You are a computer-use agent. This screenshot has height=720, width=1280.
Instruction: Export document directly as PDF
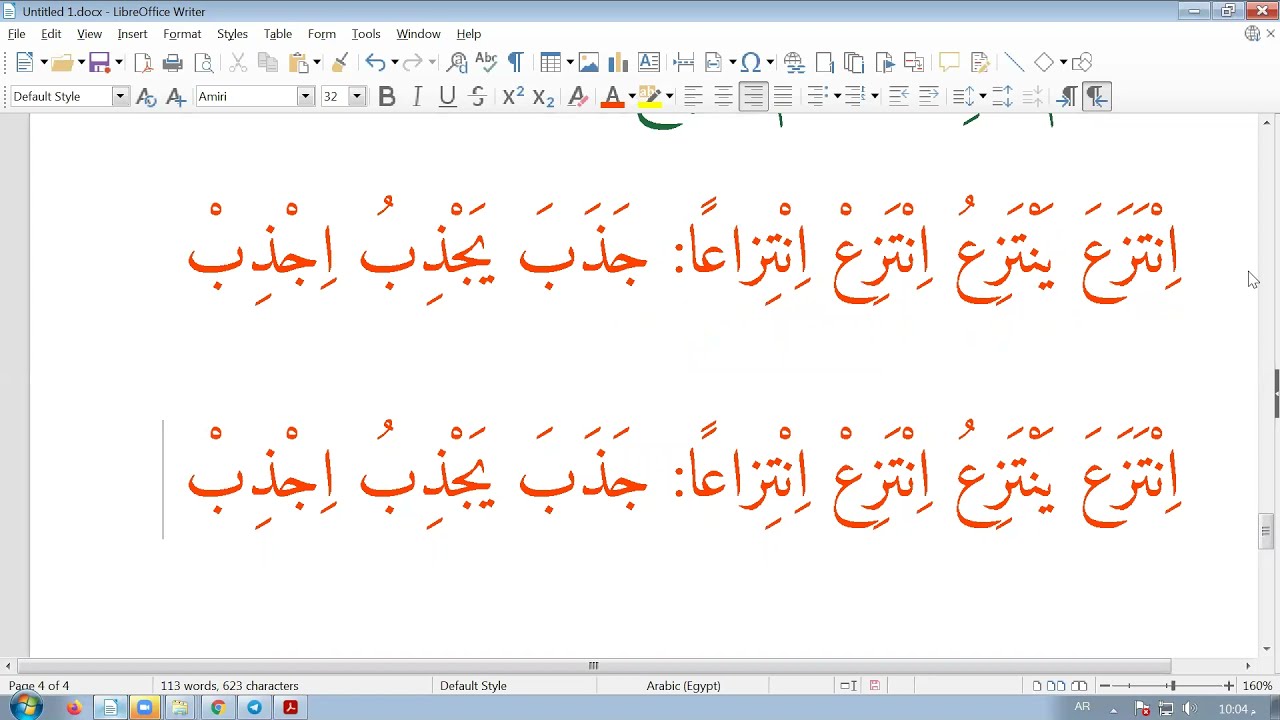[x=143, y=63]
